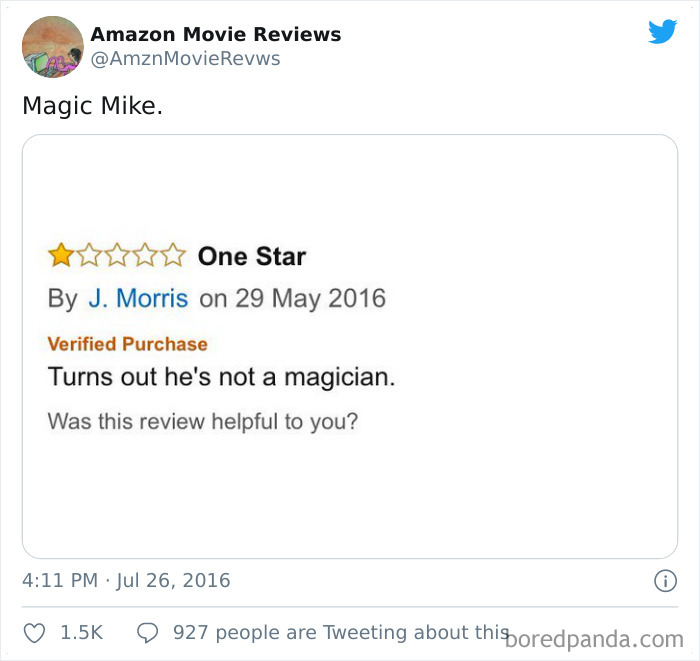Open the tweet info icon

666,581
